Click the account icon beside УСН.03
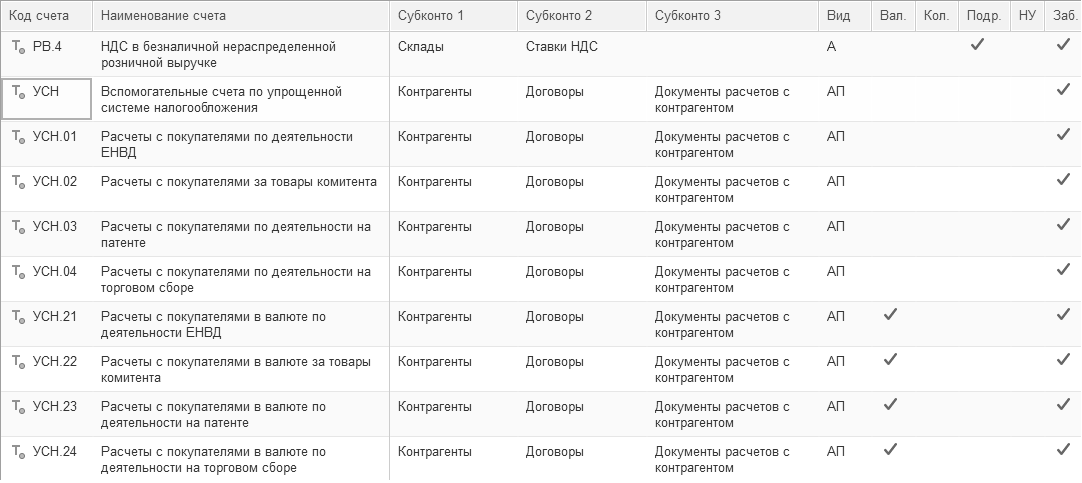This screenshot has width=1082, height=483. pyautogui.click(x=18, y=227)
